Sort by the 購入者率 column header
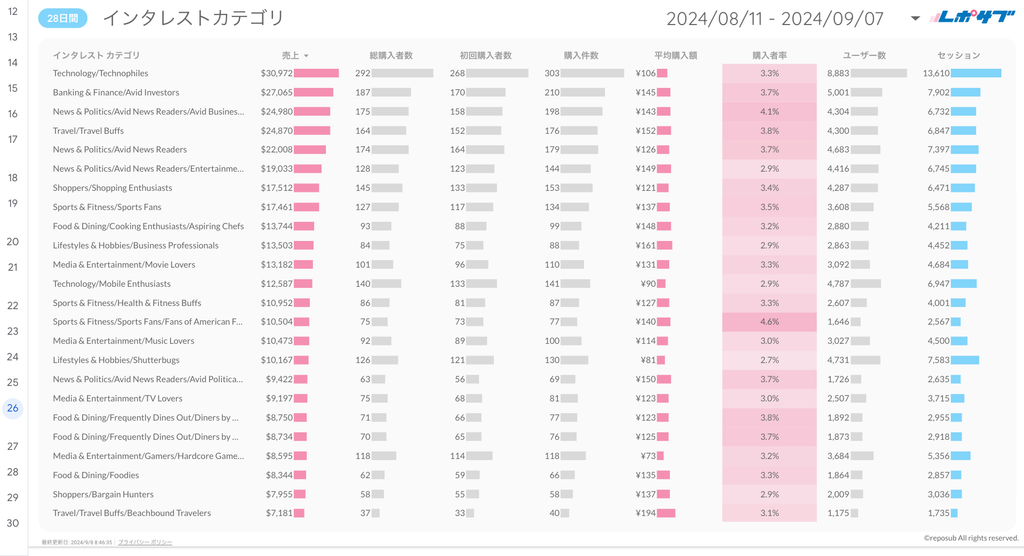Screen dimensions: 1024x556 (x=768, y=55)
